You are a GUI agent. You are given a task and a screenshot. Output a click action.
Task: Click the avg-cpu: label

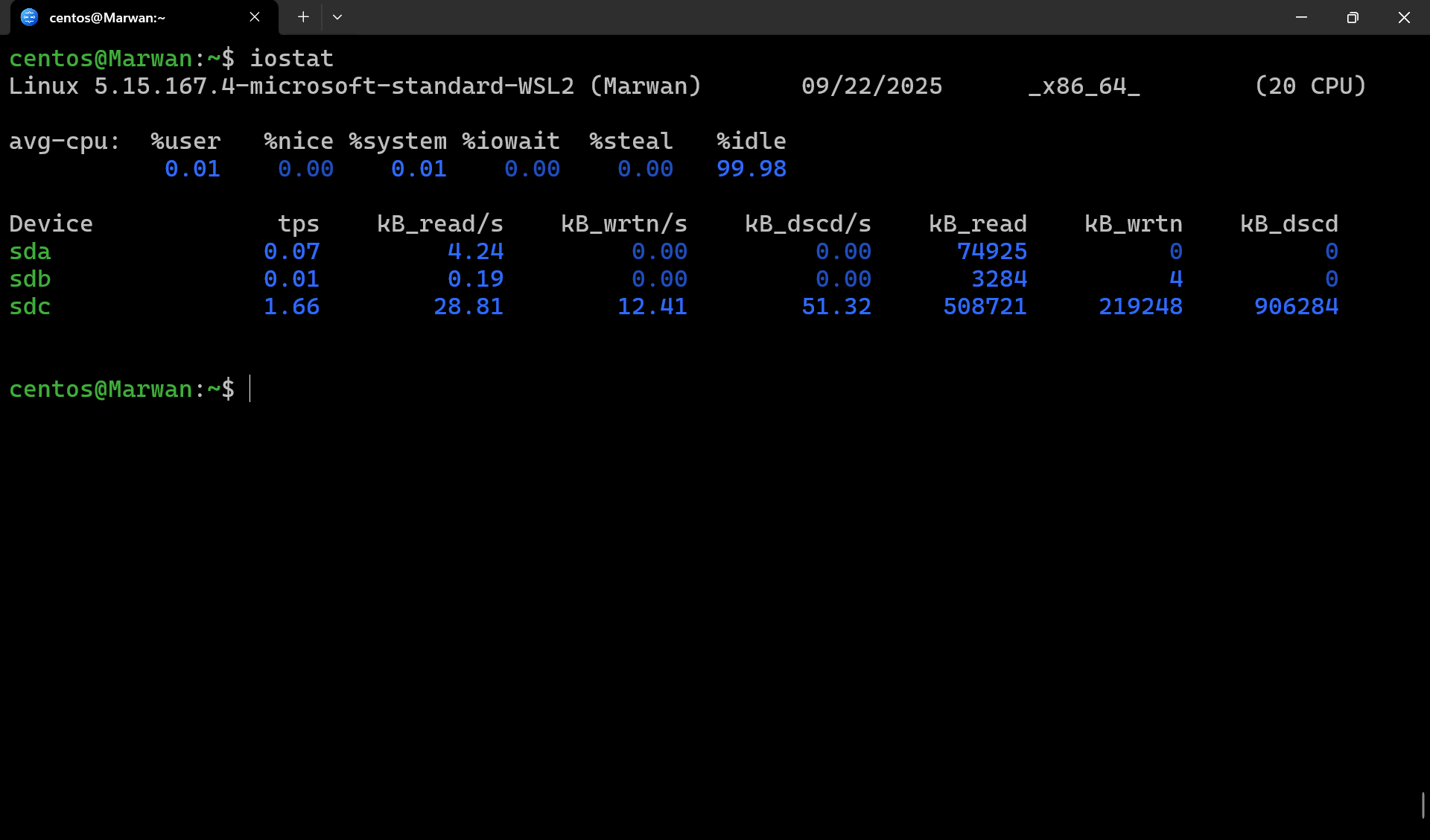point(64,141)
